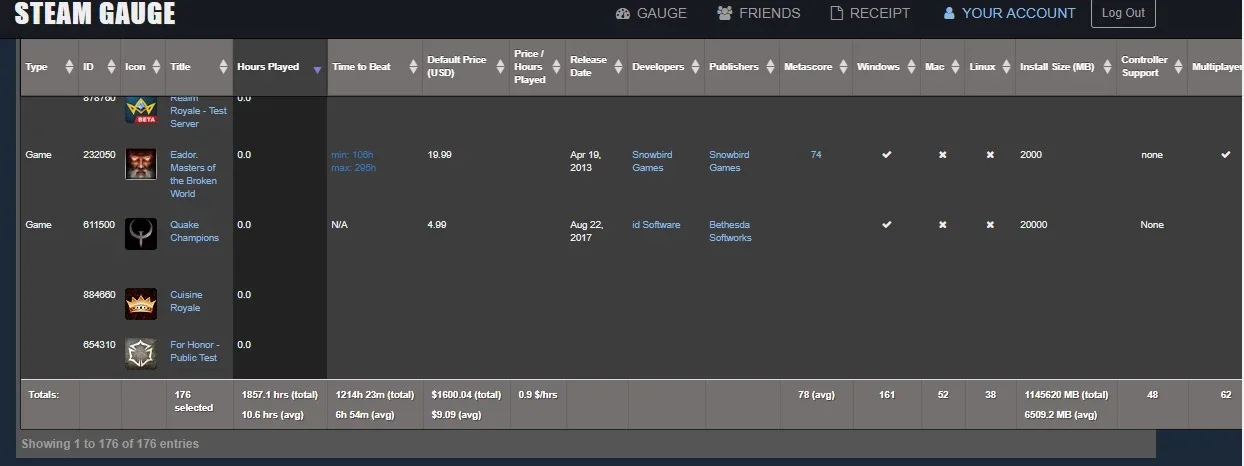
Task: Click Eador Multiplayer checkmark
Action: tap(1225, 155)
